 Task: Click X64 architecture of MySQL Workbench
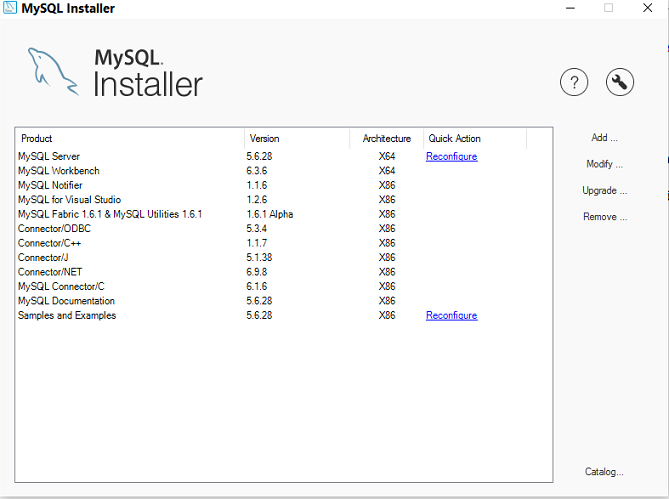pyautogui.click(x=387, y=171)
